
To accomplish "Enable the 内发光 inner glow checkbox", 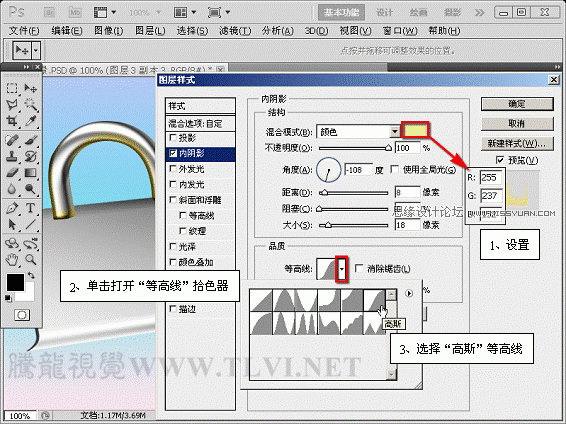I will click(173, 184).
